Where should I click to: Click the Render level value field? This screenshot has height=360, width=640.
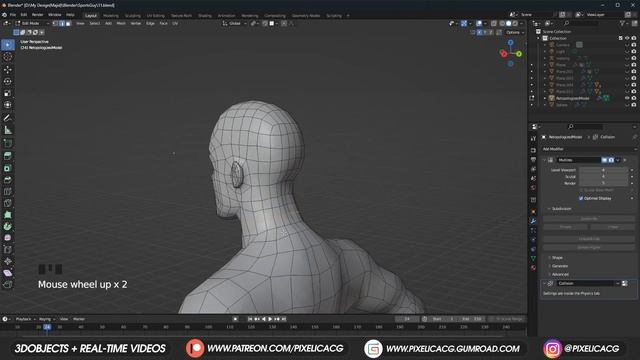[603, 183]
